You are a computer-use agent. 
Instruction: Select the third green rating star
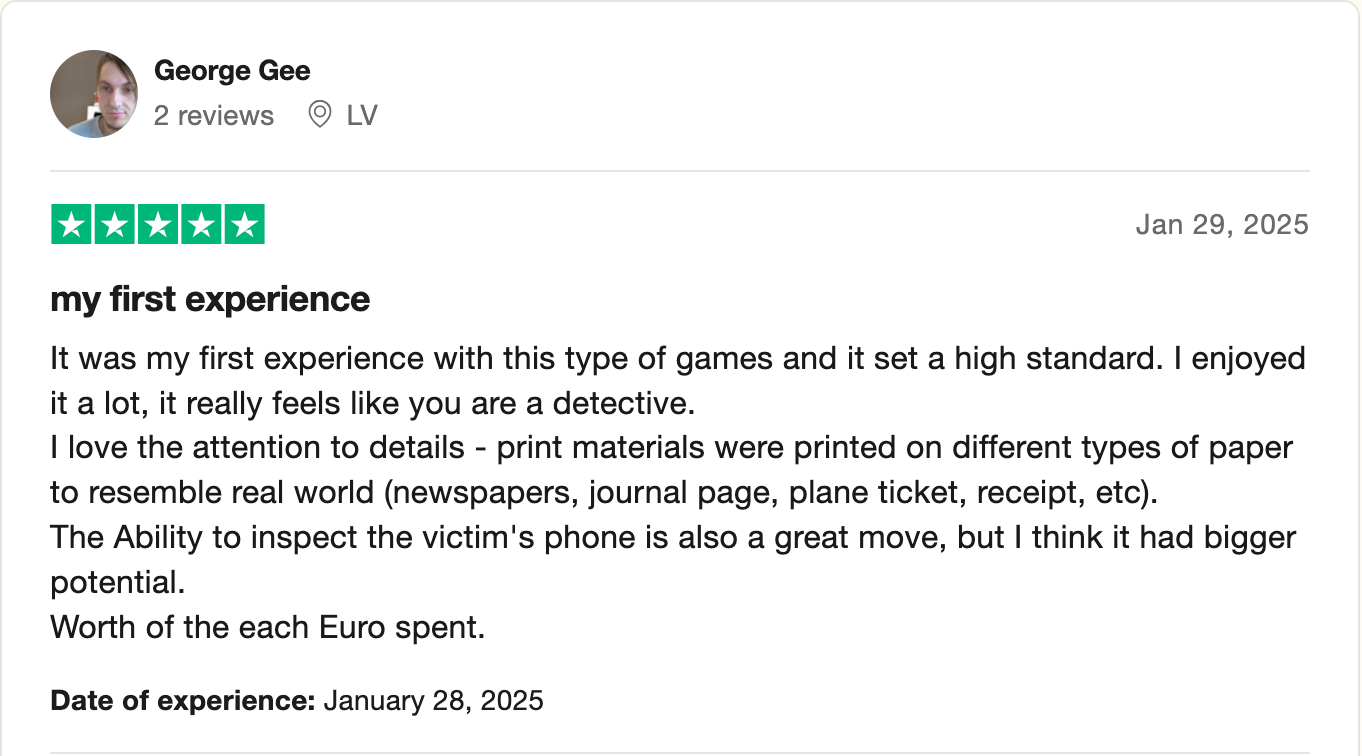(x=158, y=224)
